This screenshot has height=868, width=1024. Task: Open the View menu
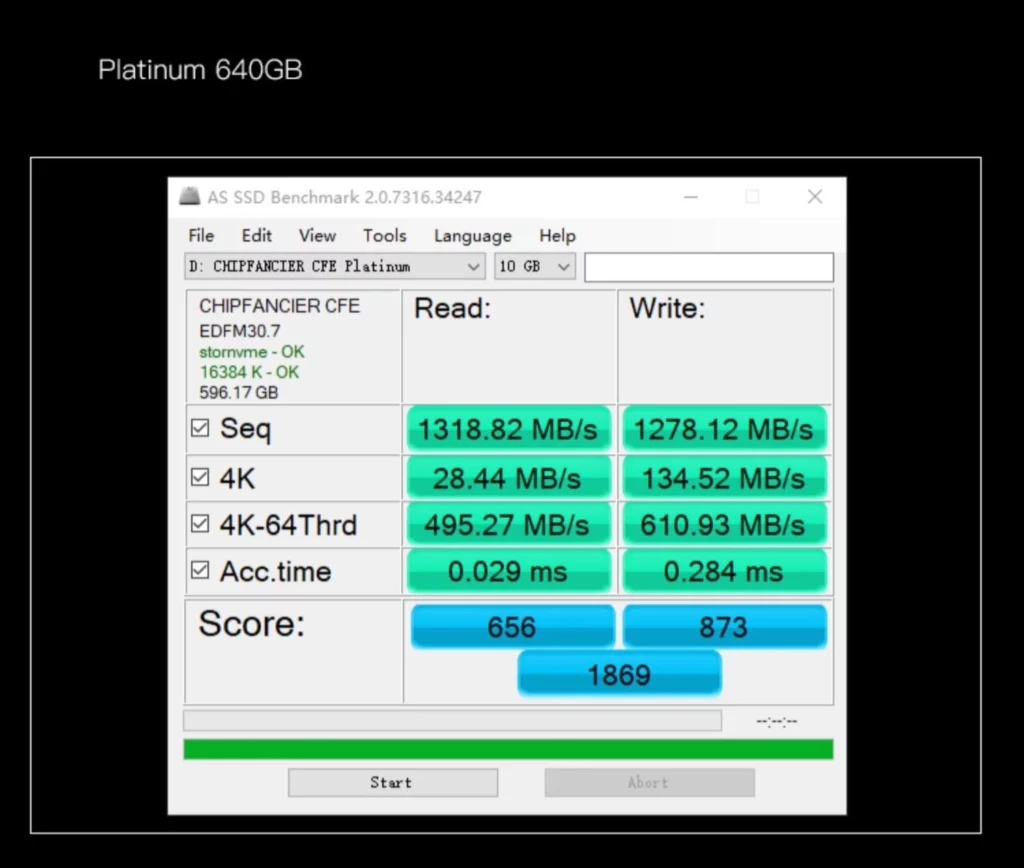click(x=317, y=235)
